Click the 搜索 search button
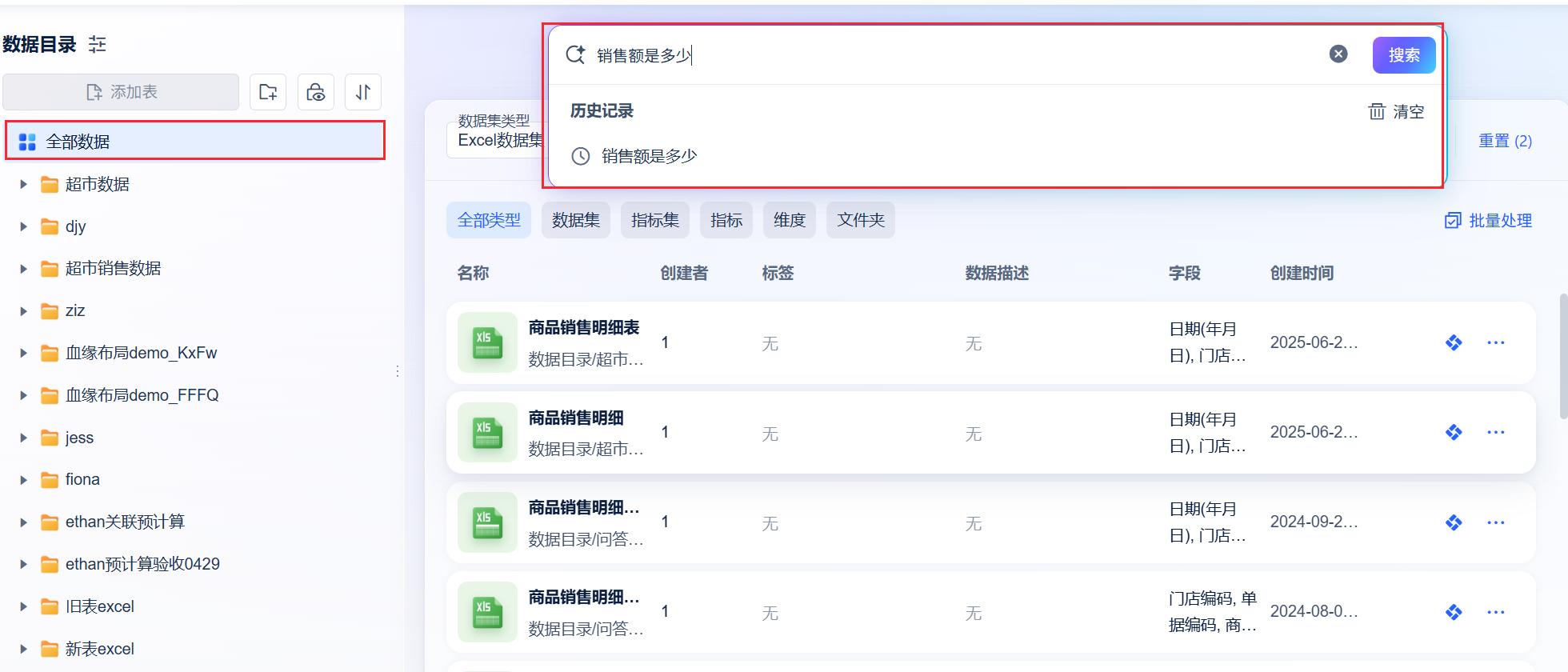 pyautogui.click(x=1404, y=55)
